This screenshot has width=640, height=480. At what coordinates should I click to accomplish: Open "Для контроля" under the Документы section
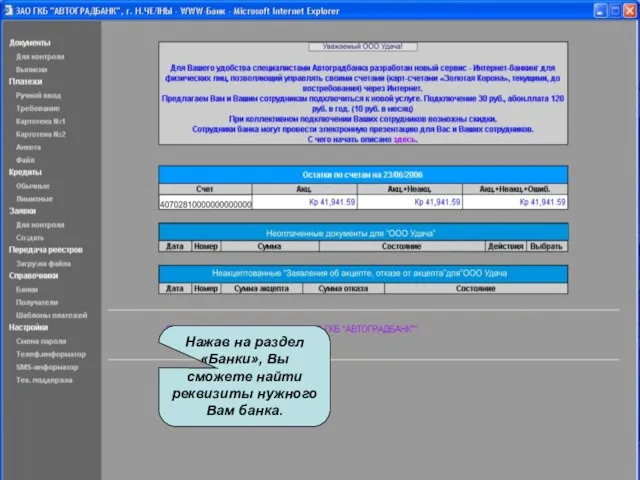(40, 57)
